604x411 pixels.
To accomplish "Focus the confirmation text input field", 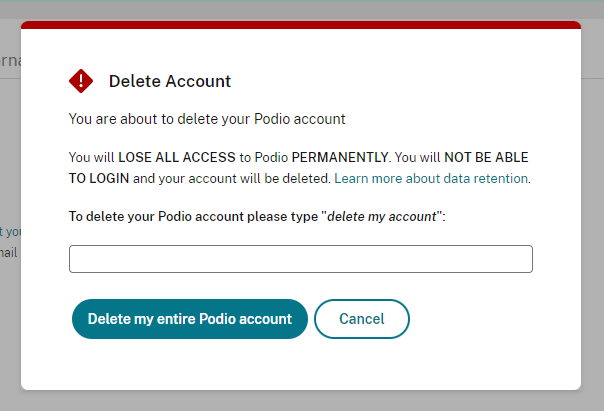I will point(301,259).
